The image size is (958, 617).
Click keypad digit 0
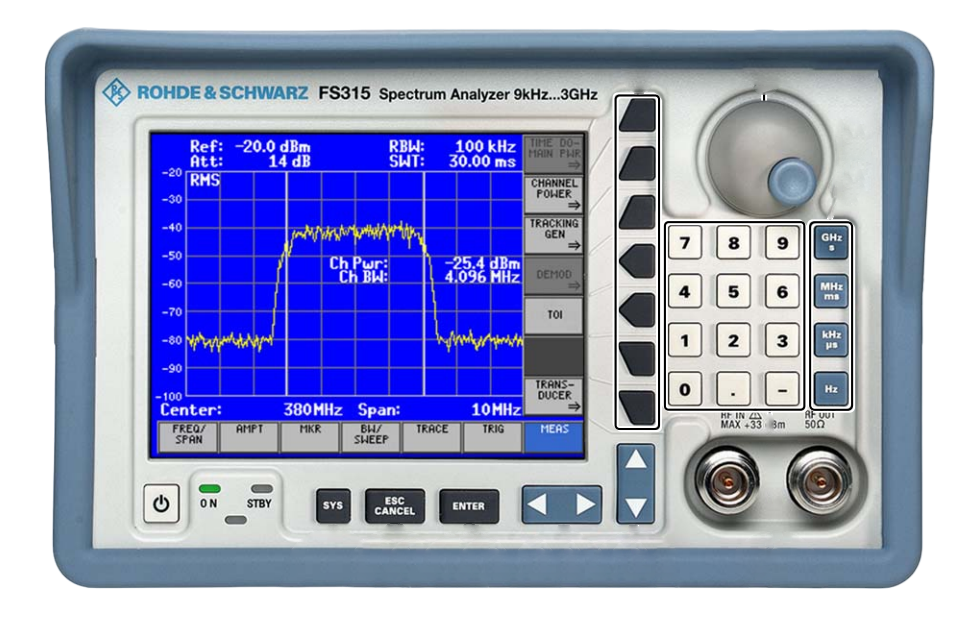point(684,389)
